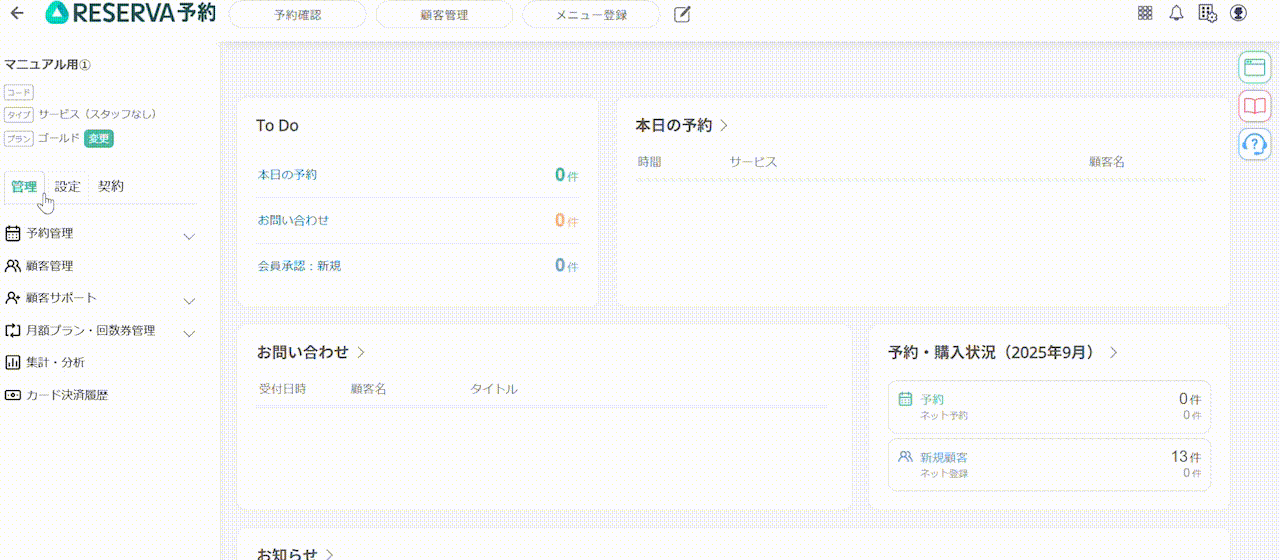
Task: Open the 新規顧客 status card
Action: pos(1049,465)
